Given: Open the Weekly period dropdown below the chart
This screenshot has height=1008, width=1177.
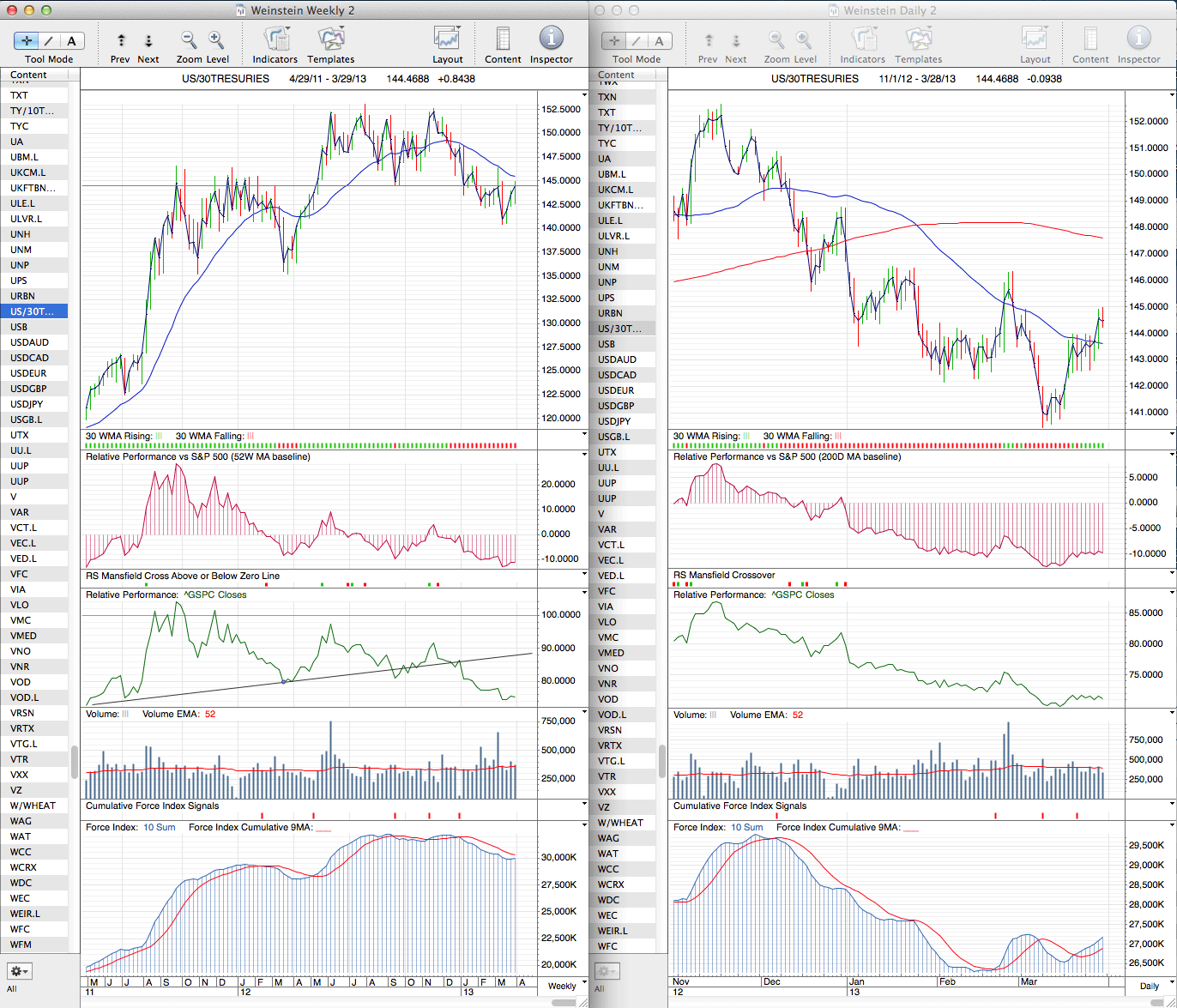Looking at the screenshot, I should click(x=562, y=986).
